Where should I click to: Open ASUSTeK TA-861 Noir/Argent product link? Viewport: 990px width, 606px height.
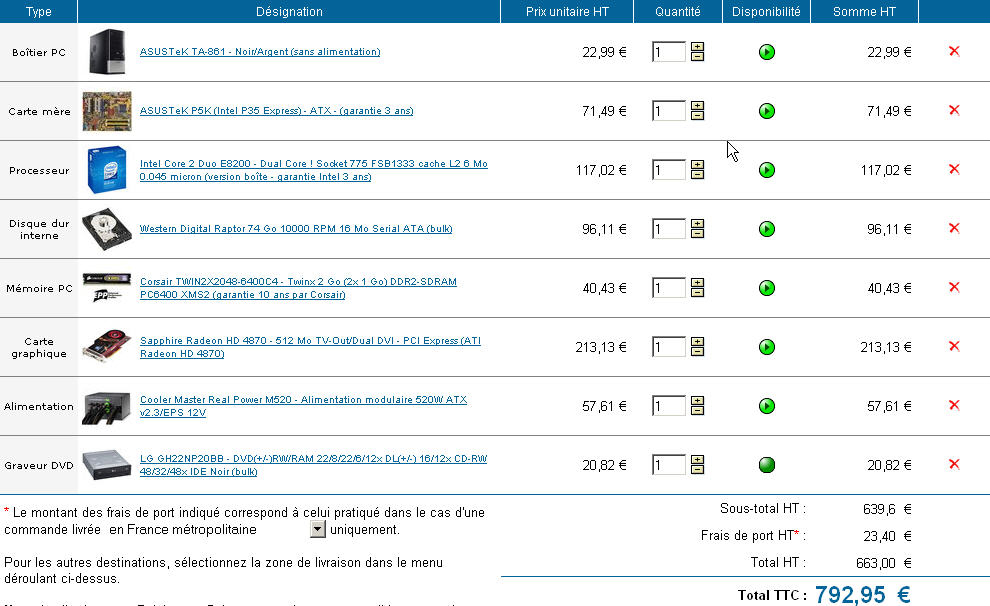click(x=259, y=52)
